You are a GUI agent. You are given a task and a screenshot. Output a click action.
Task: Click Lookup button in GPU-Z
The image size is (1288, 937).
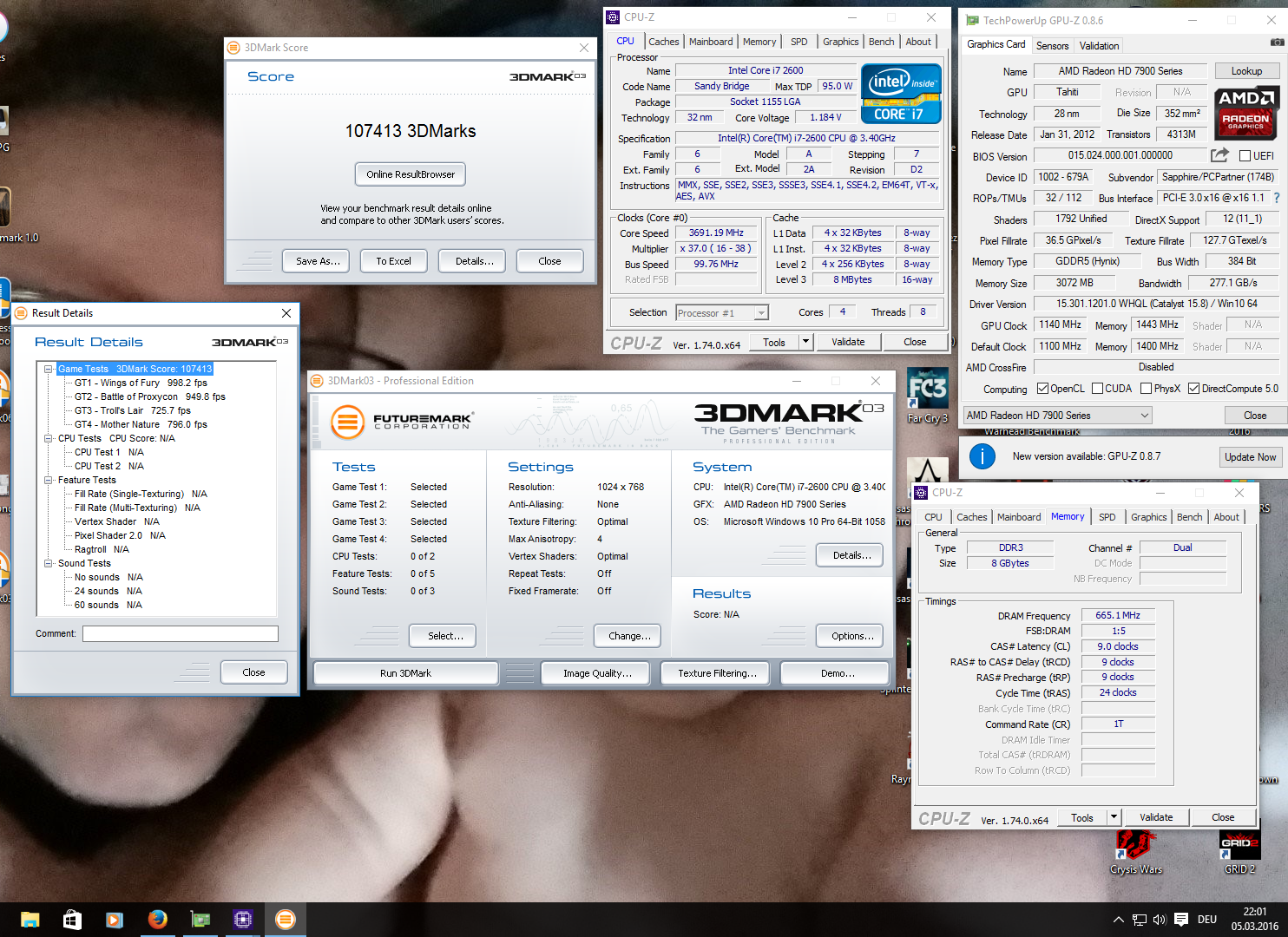[1246, 71]
